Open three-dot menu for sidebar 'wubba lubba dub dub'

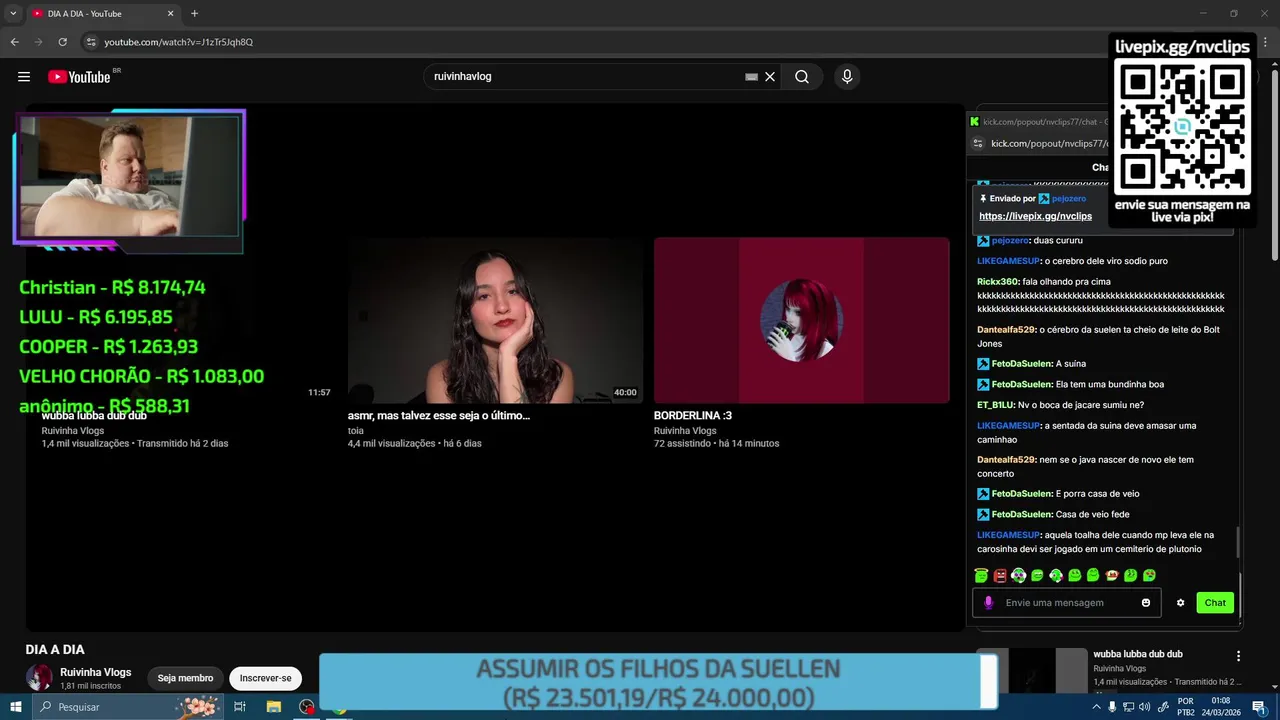tap(1238, 656)
